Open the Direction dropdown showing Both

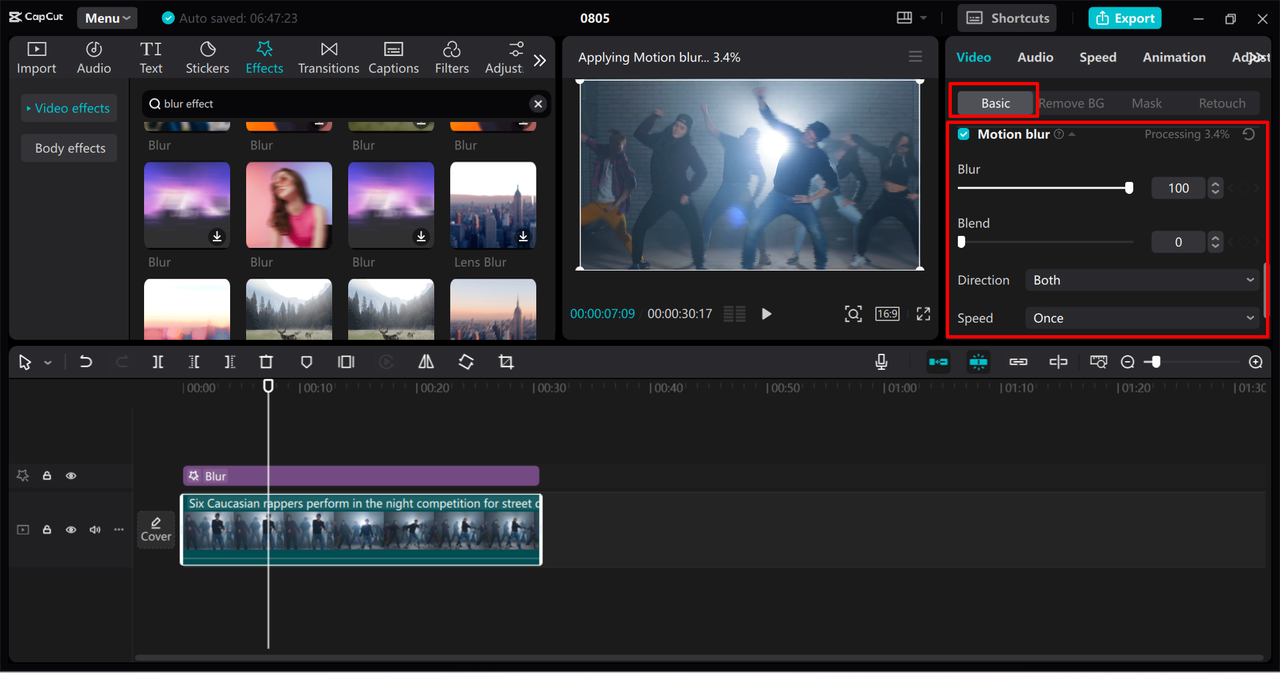pos(1143,280)
